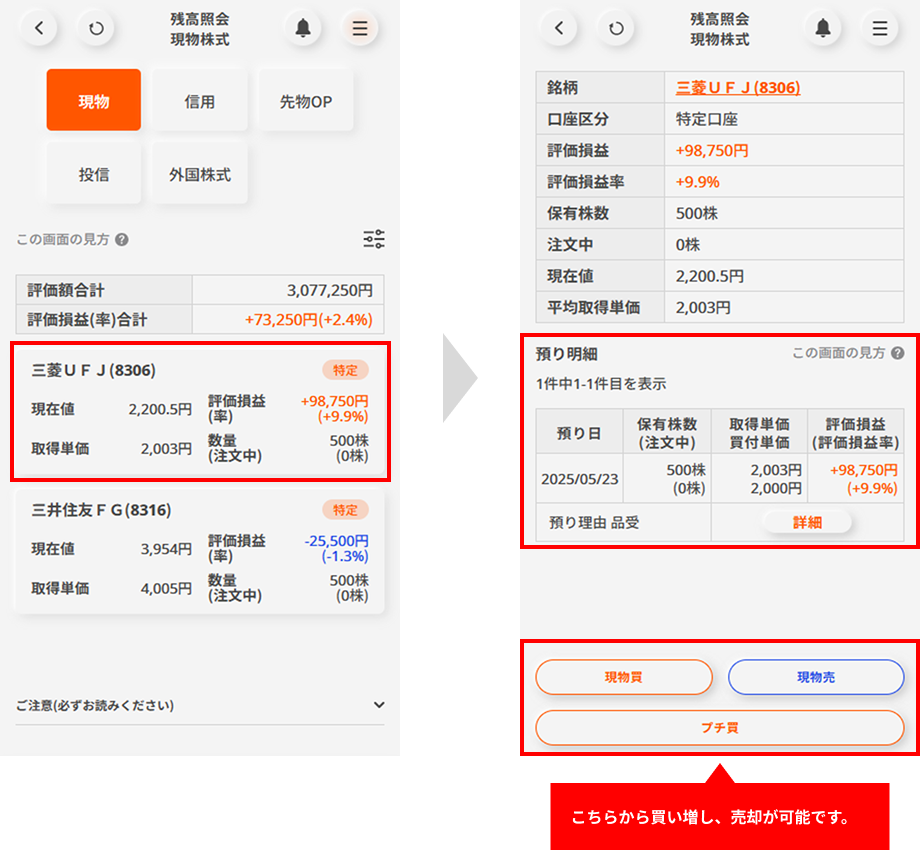Open the 外国株式 tab
Viewport: 920px width, 850px height.
[200, 174]
